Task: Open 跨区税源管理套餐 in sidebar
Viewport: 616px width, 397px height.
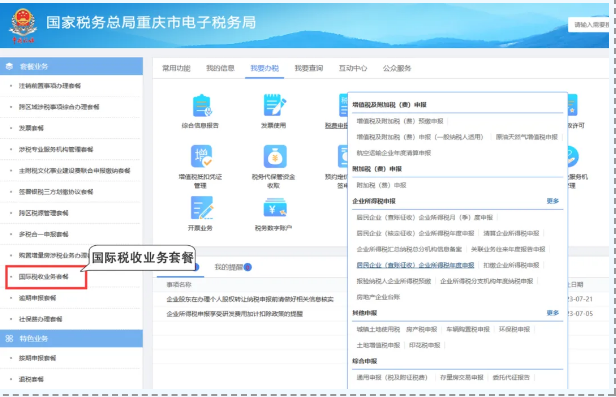Action: tap(44, 213)
